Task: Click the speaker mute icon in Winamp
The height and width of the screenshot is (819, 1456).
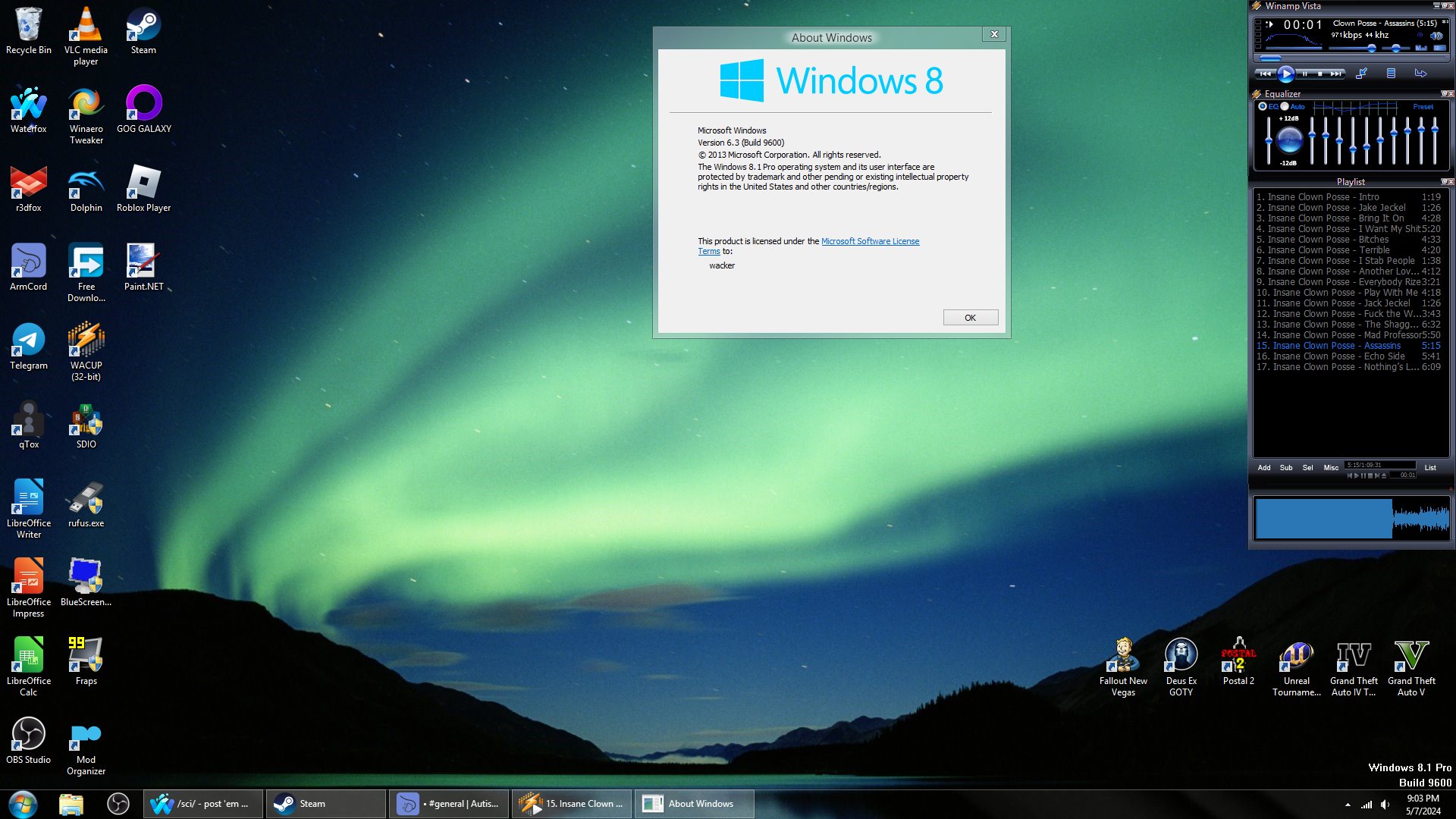Action: click(x=1436, y=36)
